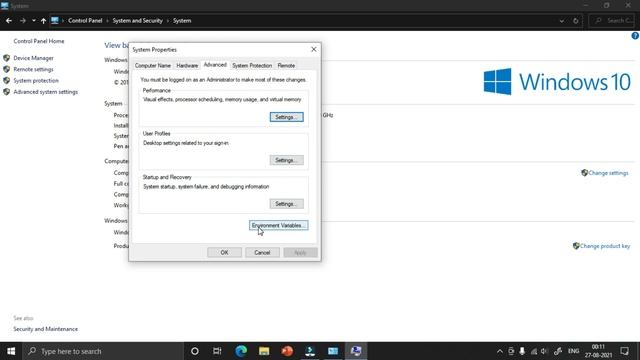Select System and Security in breadcrumb

(138, 20)
